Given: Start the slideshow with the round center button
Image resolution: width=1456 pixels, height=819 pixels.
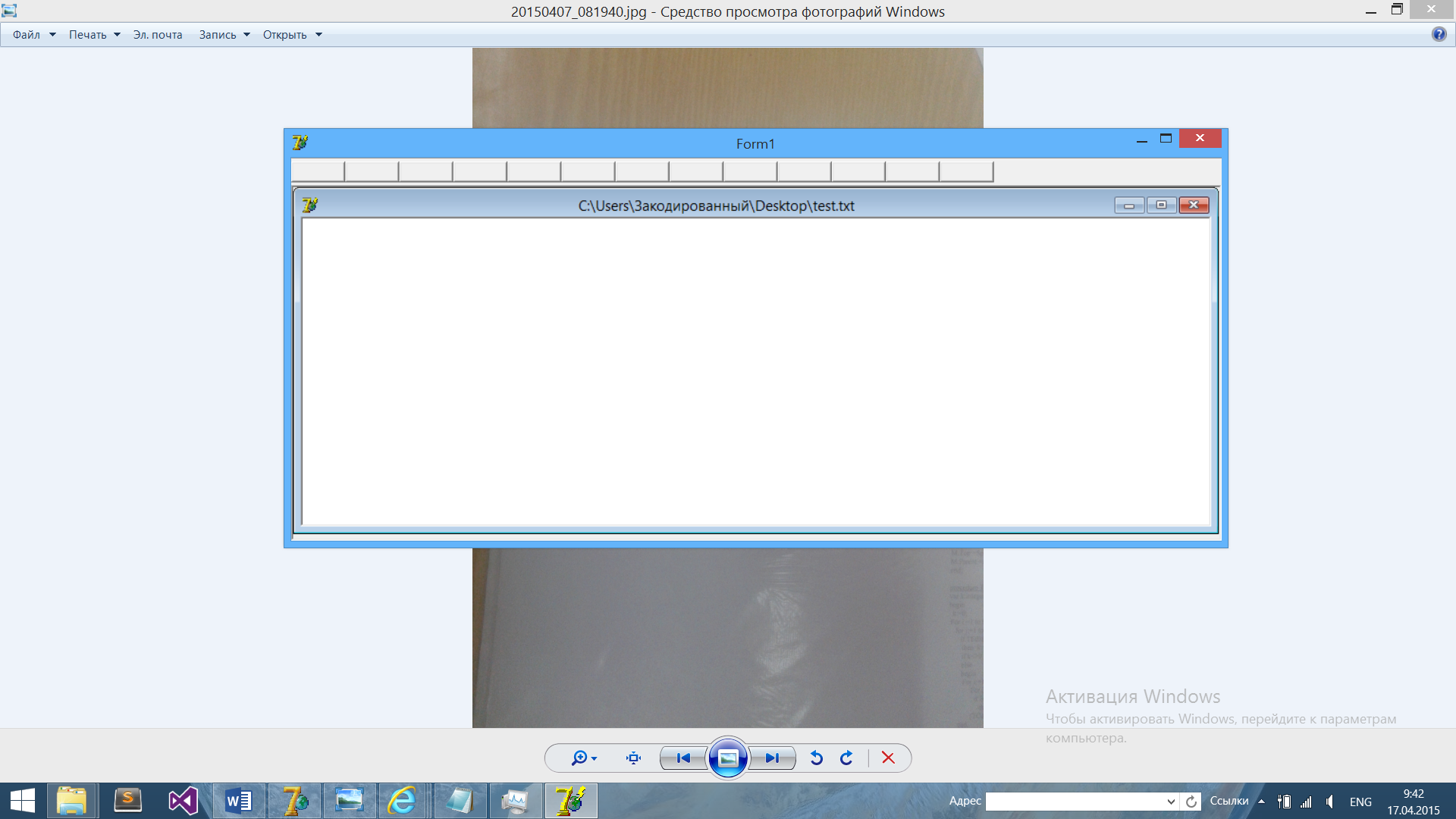Looking at the screenshot, I should coord(728,758).
